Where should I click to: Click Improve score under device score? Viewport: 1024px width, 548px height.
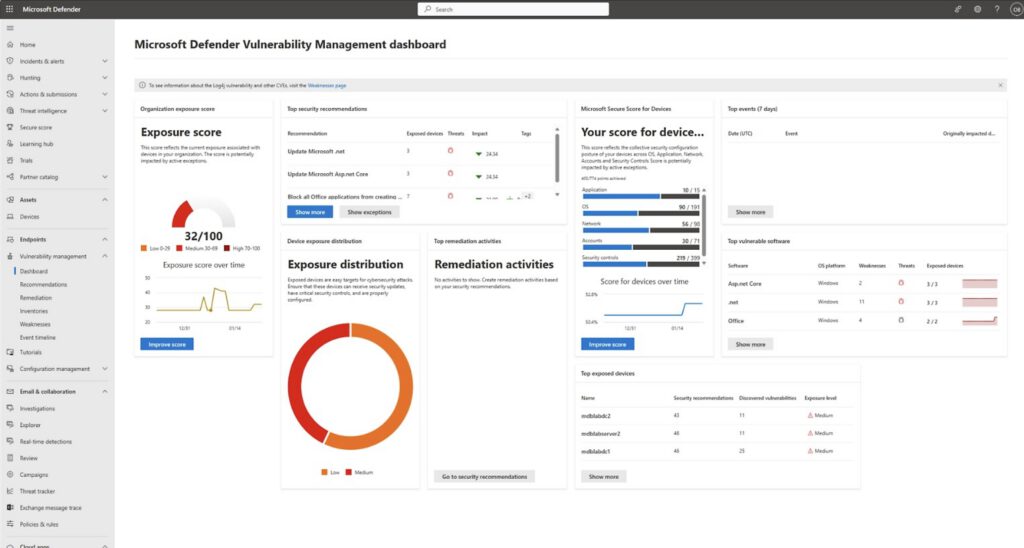[x=607, y=344]
